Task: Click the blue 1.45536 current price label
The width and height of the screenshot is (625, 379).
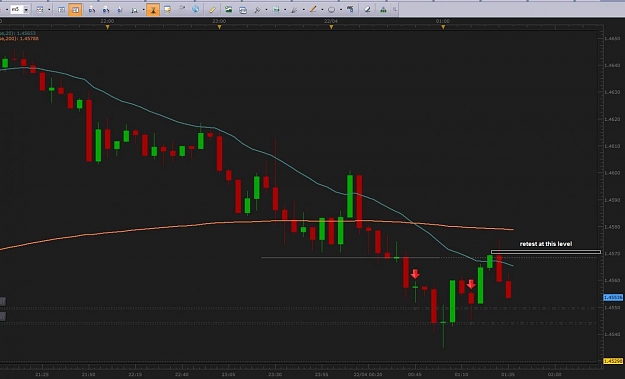Action: [x=613, y=297]
